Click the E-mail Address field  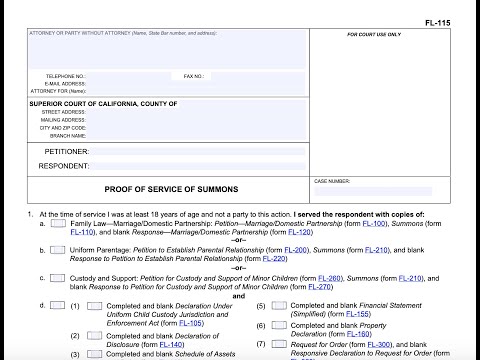tap(196, 84)
